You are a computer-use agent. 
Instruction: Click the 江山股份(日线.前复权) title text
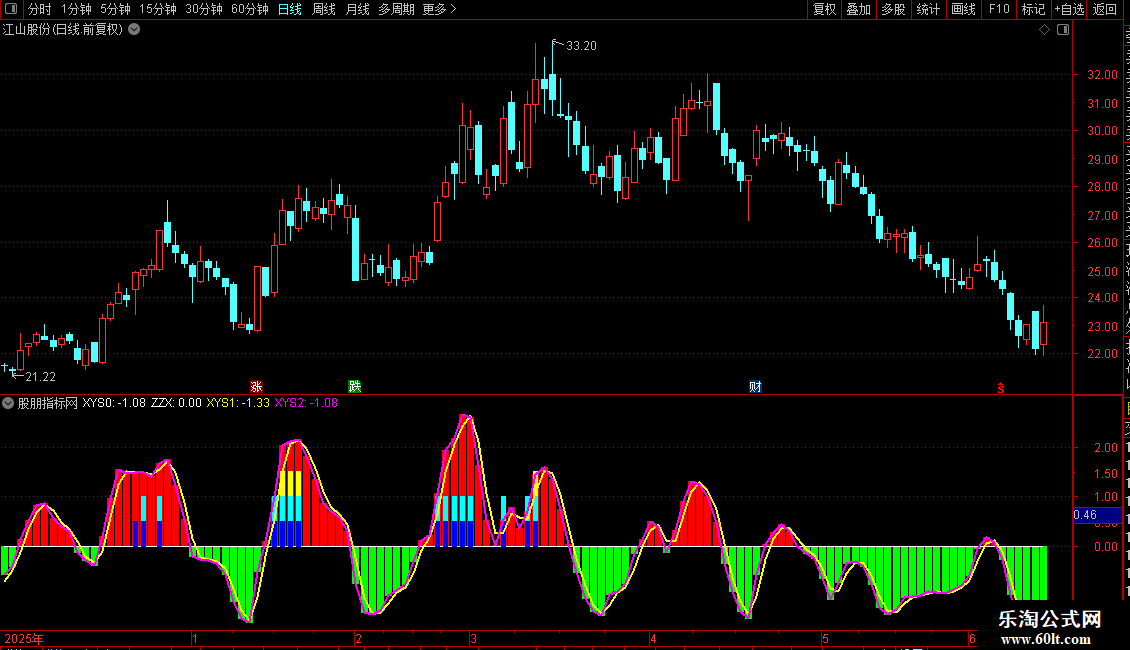coord(63,30)
